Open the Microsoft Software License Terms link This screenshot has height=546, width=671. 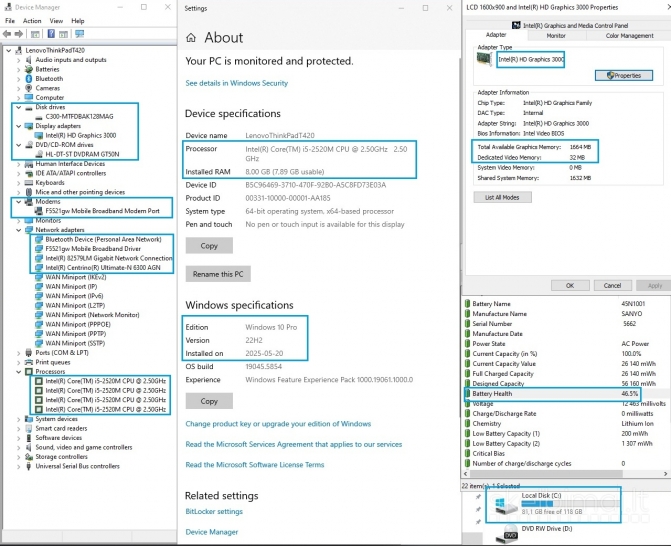coord(255,465)
